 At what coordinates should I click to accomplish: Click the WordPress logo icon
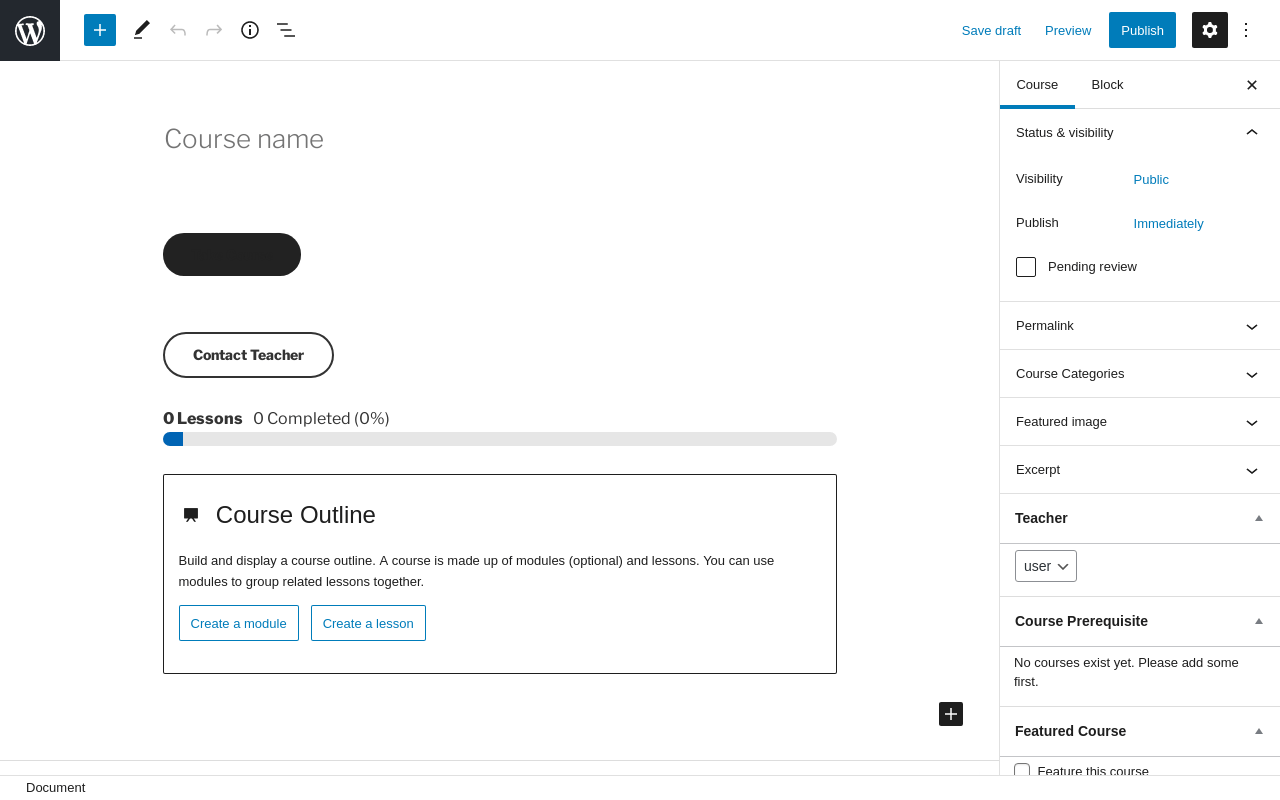[30, 30]
